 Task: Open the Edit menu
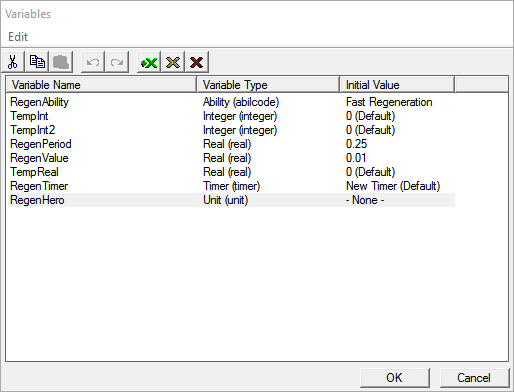click(18, 37)
